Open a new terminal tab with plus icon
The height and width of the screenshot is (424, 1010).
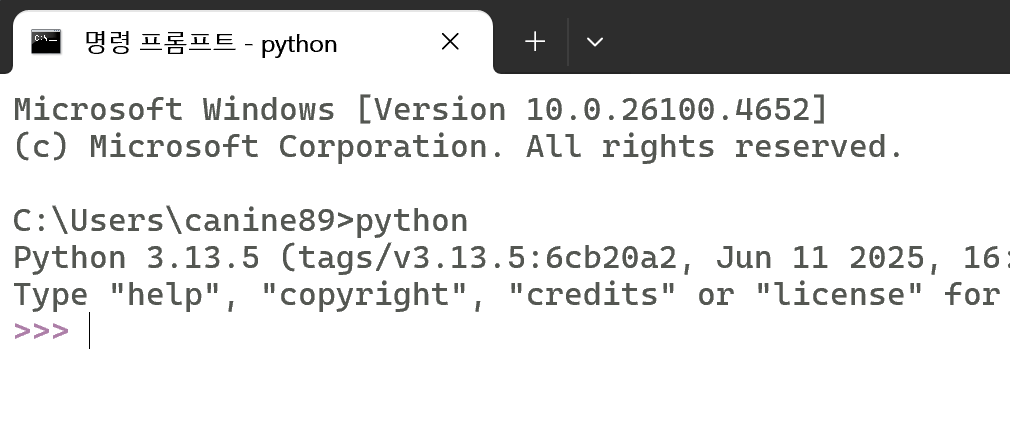click(535, 42)
